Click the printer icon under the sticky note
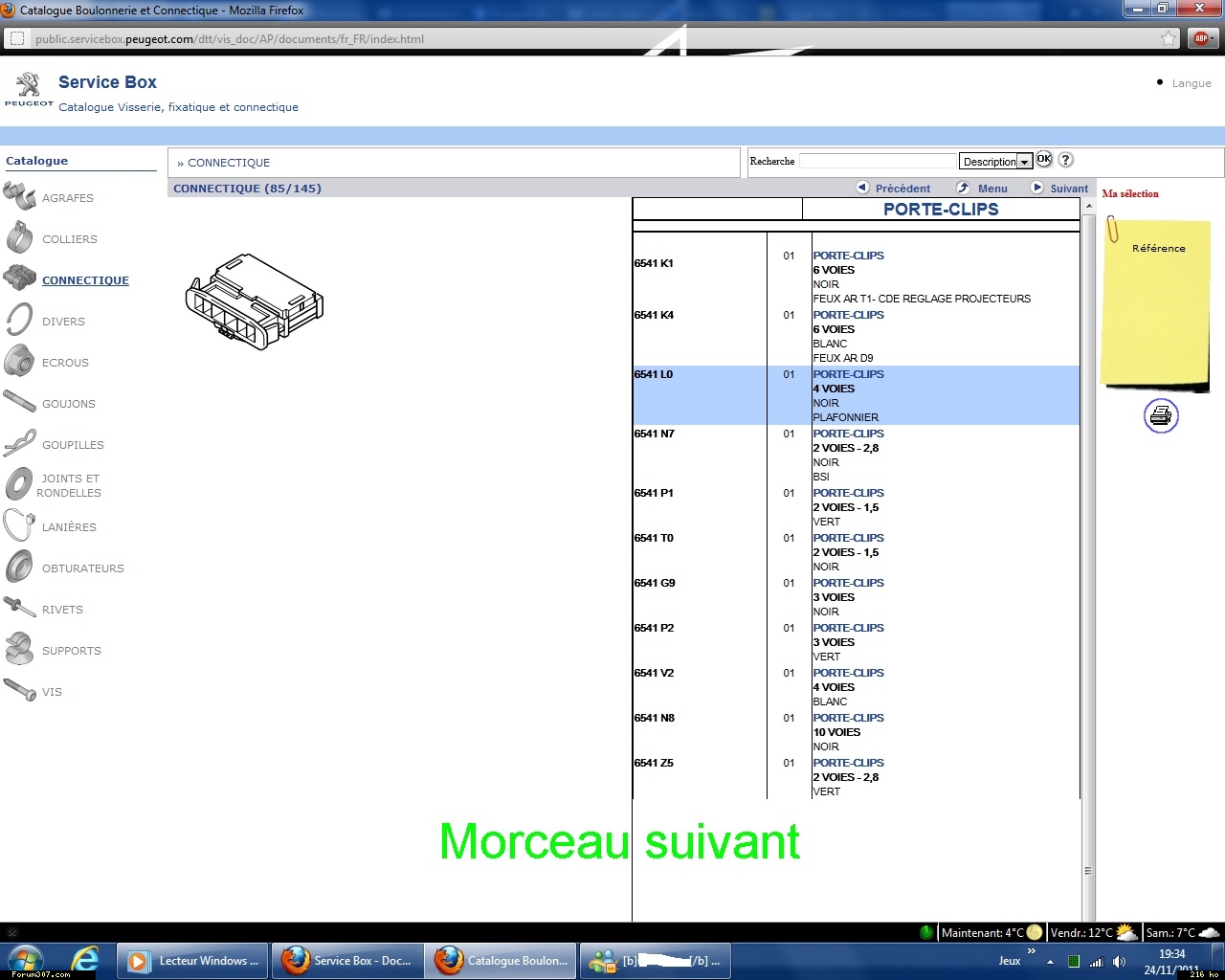The image size is (1225, 980). [1161, 416]
